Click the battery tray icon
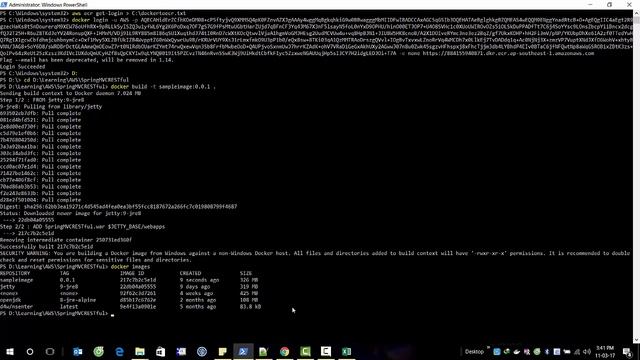 click(567, 352)
